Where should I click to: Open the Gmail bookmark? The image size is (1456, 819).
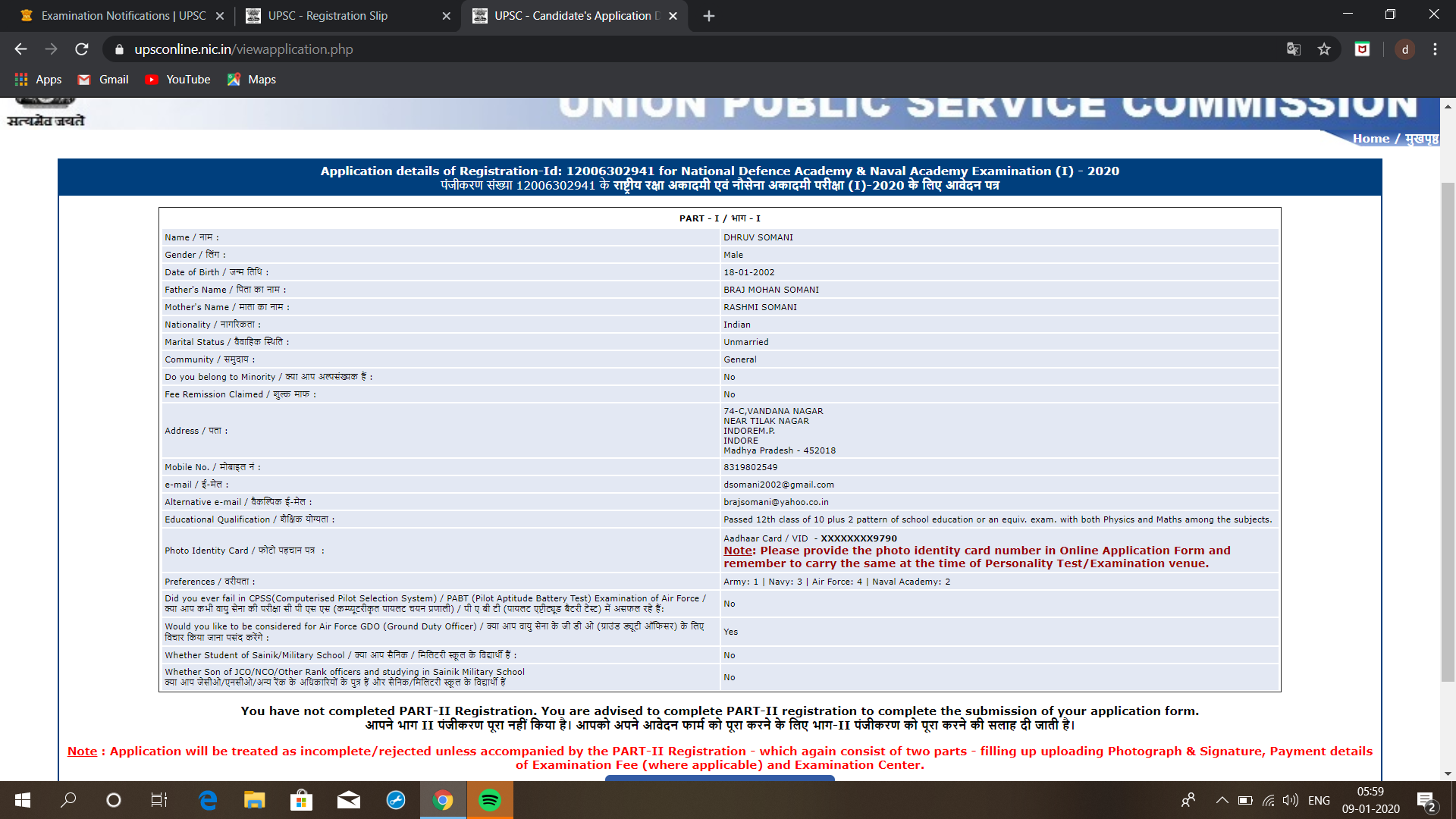(104, 80)
